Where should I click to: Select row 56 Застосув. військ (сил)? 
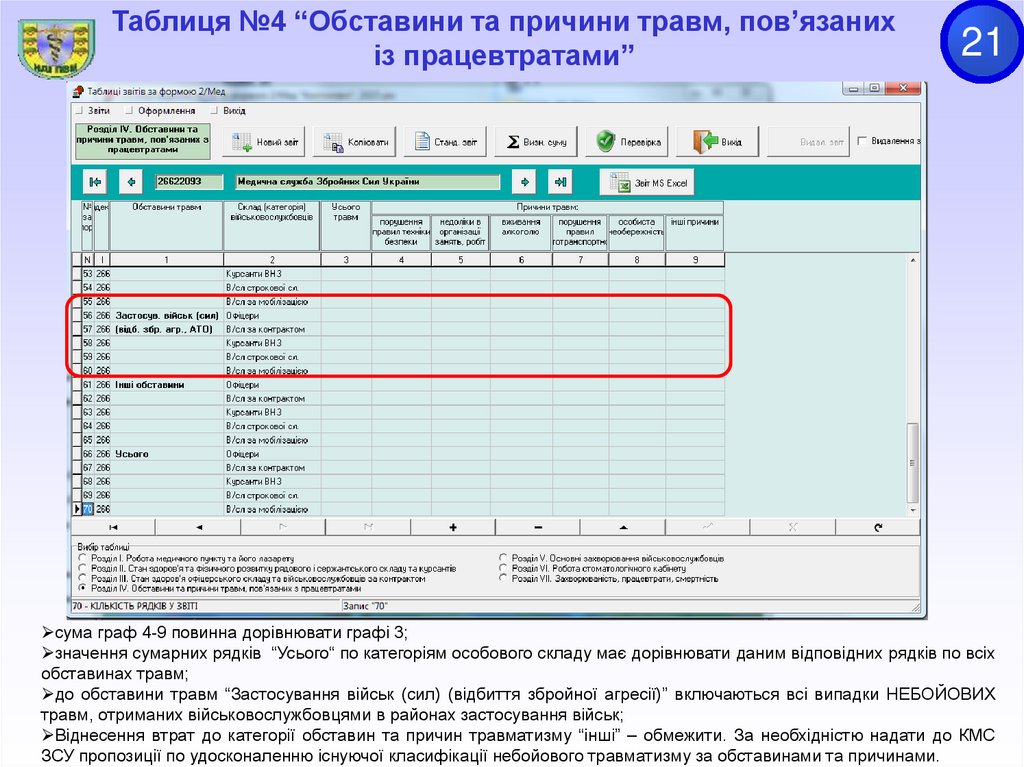coord(398,316)
